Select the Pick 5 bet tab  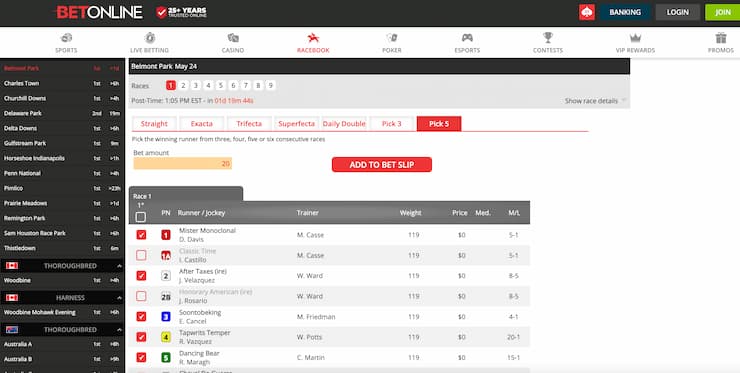439,124
